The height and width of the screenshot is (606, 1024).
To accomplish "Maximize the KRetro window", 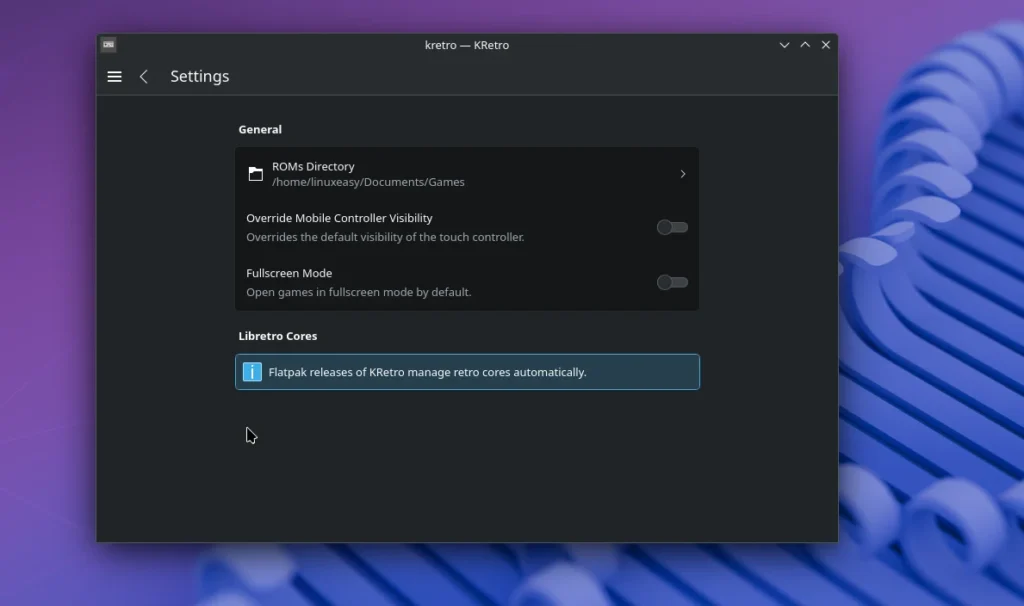I will (x=805, y=45).
